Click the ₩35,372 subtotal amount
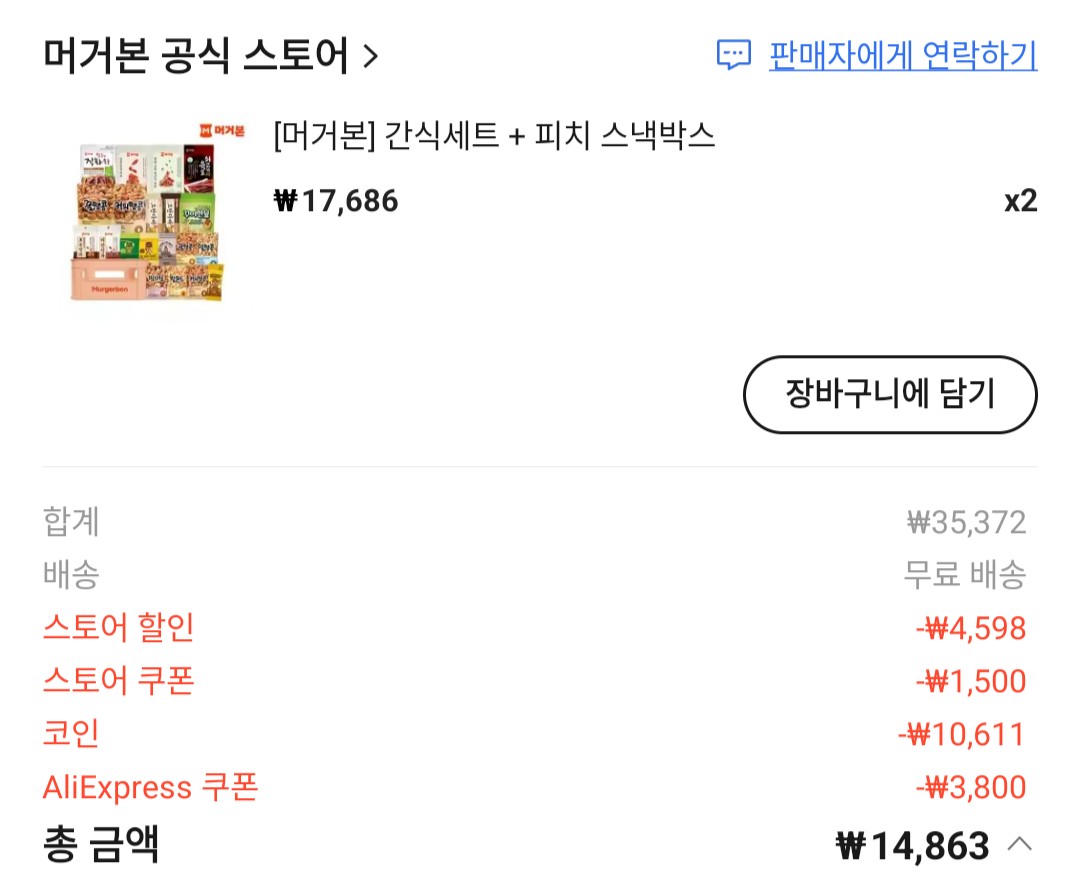Screen dimensions: 1080x892 click(x=966, y=522)
